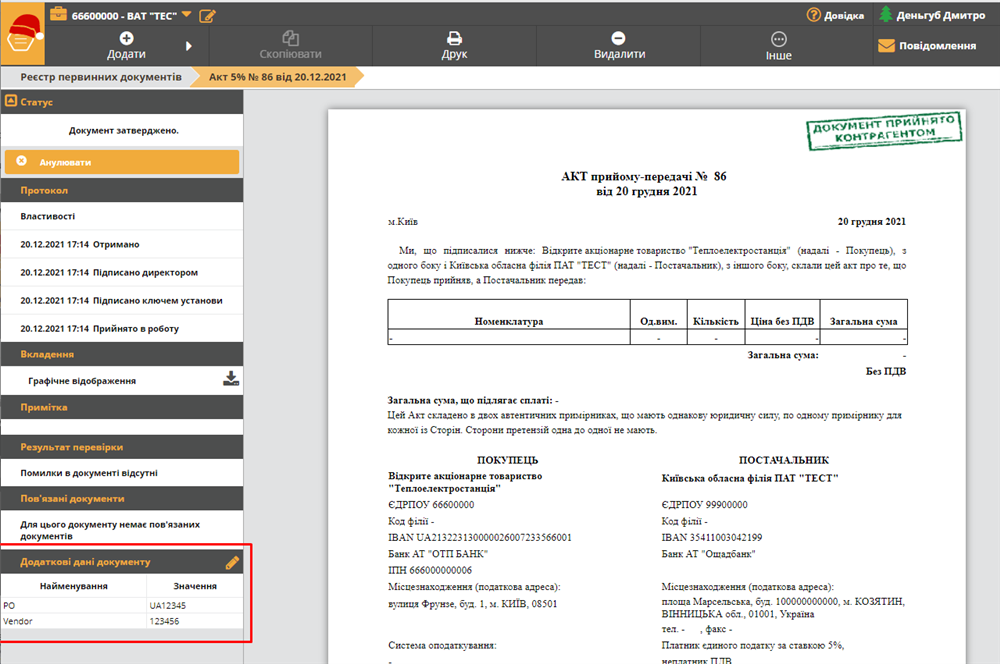Click the question mark help icon
1000x664 pixels.
813,15
